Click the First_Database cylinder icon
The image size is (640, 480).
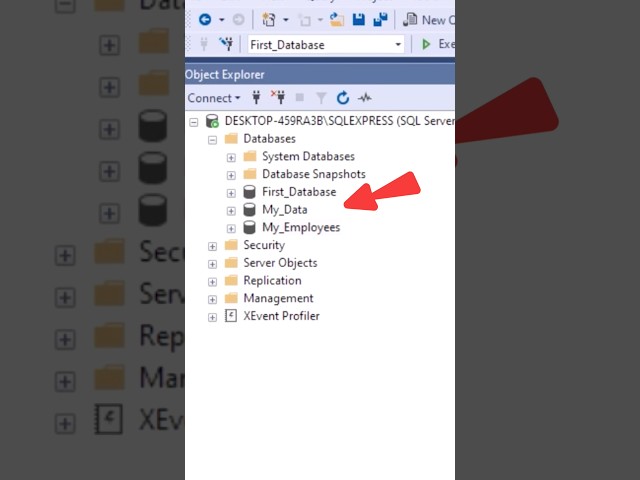point(249,192)
